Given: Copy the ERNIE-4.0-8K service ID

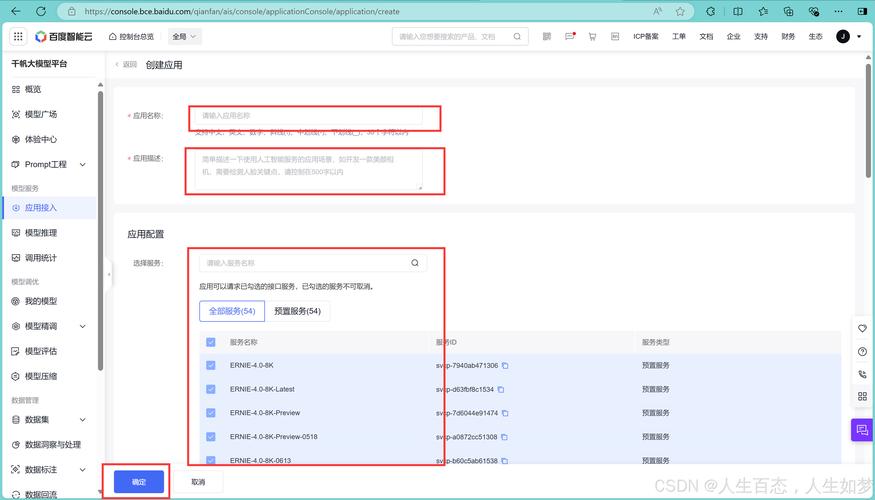Looking at the screenshot, I should coord(505,366).
